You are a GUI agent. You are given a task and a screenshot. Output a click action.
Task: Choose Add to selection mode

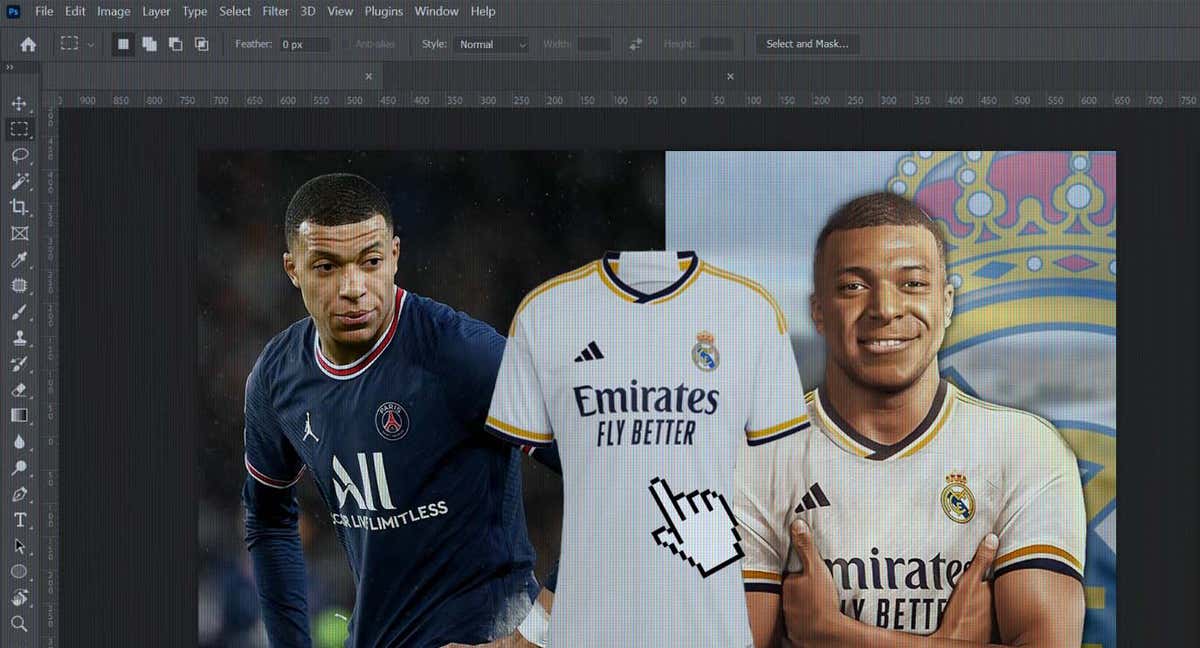click(149, 44)
